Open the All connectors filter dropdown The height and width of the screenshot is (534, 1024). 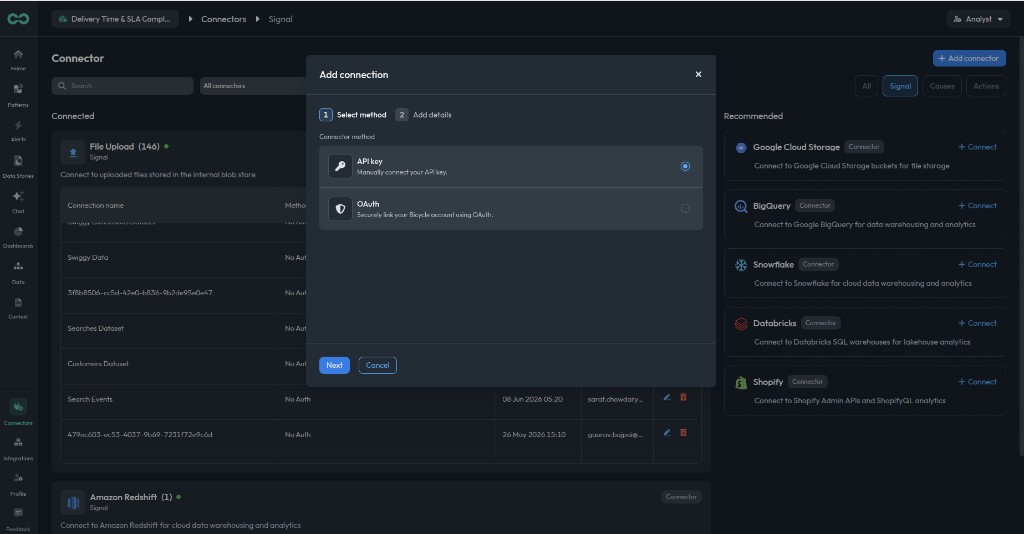pyautogui.click(x=253, y=86)
